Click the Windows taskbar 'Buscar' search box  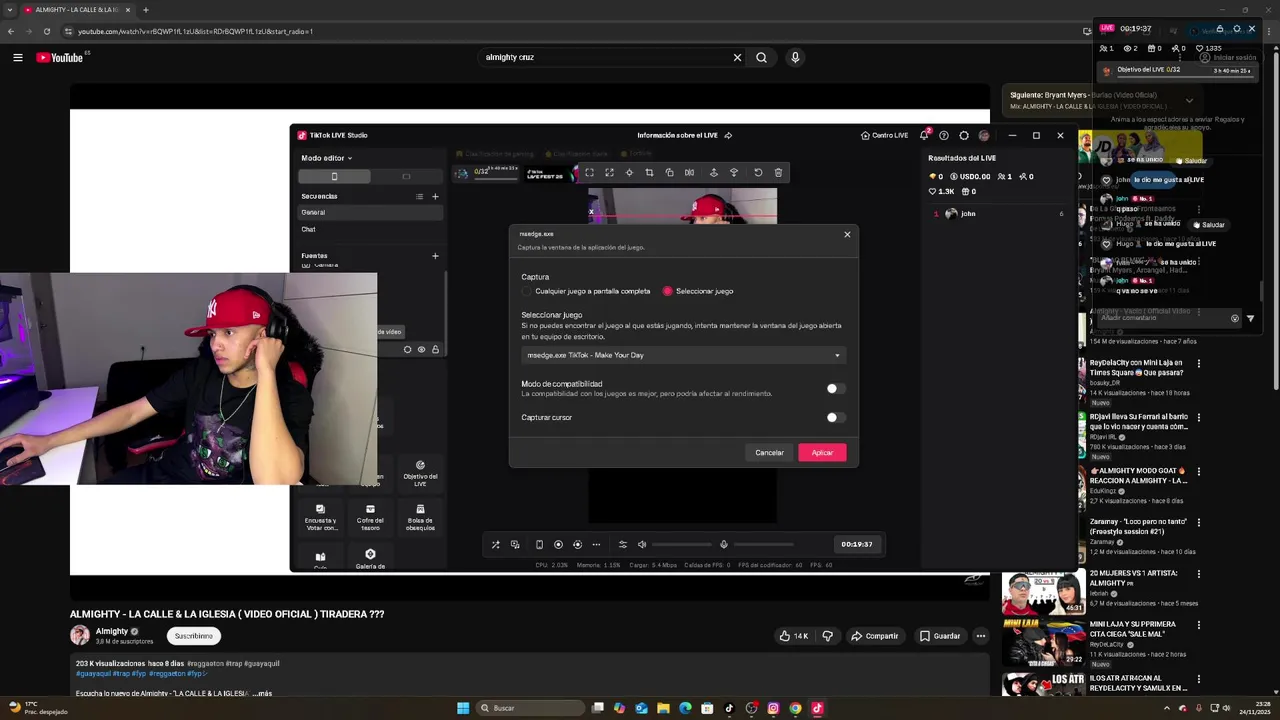(x=529, y=708)
